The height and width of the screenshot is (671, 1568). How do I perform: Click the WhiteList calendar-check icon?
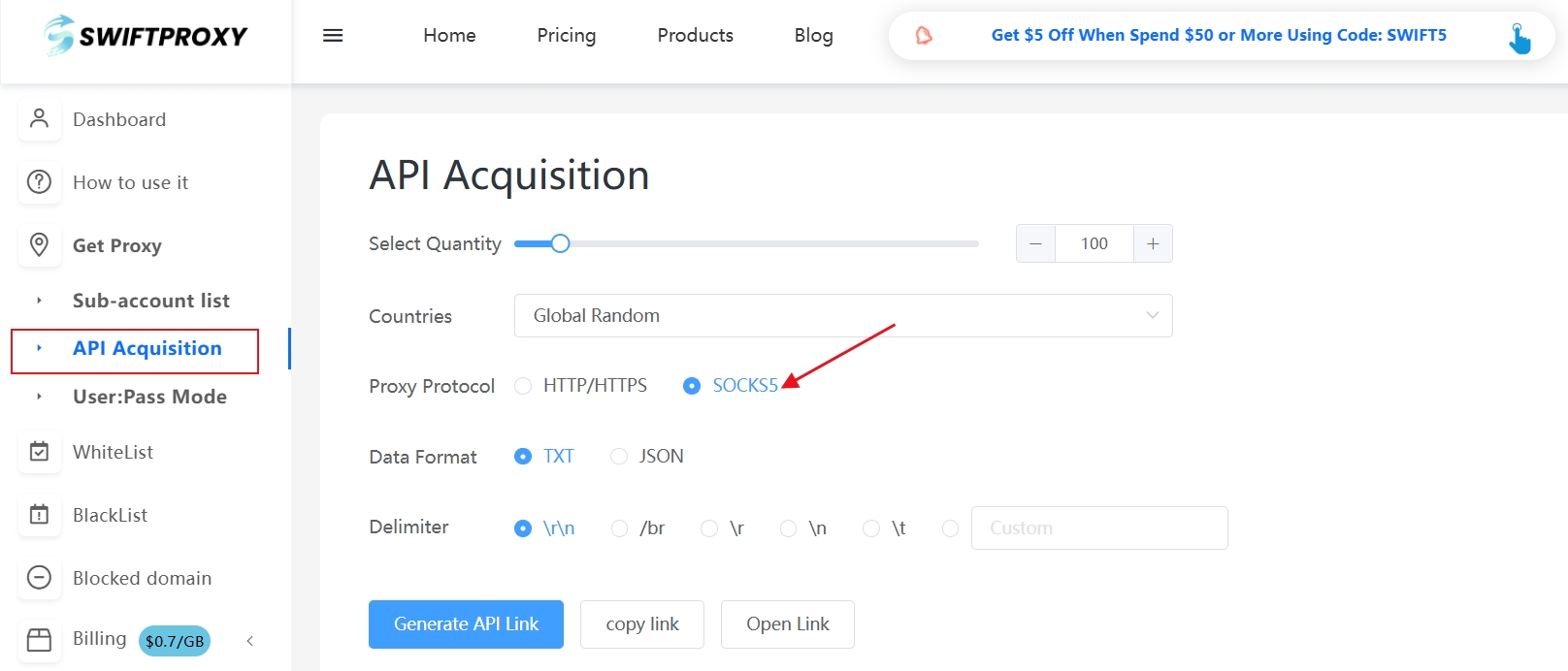[x=39, y=452]
